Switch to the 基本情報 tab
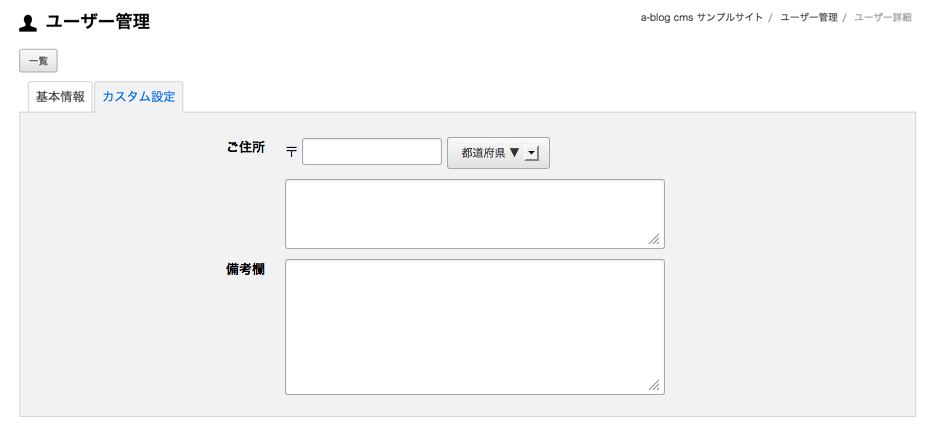The height and width of the screenshot is (431, 938). [60, 98]
